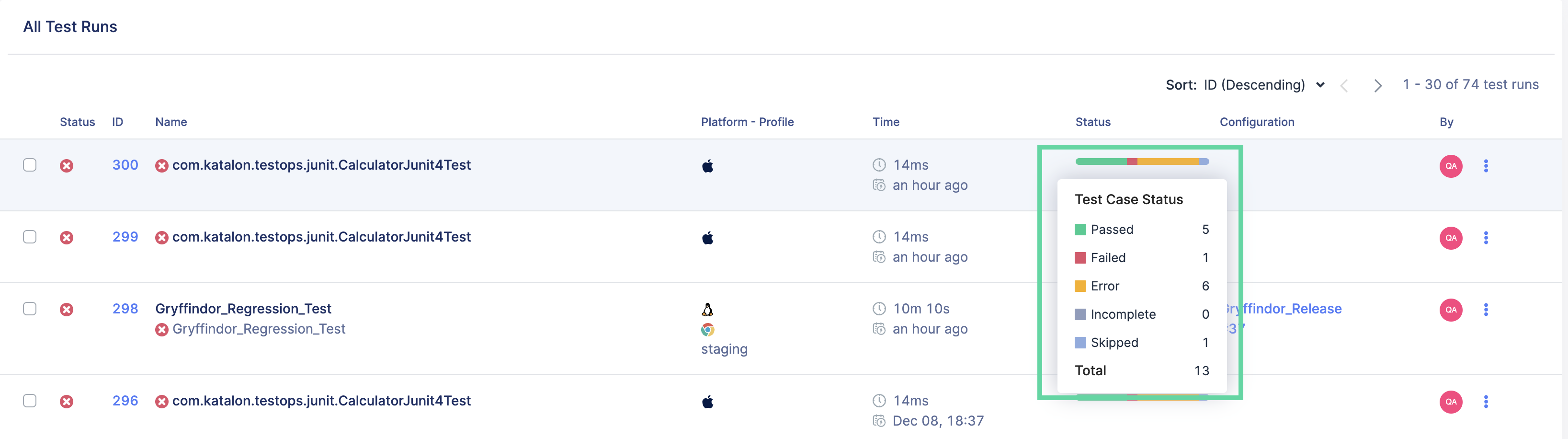Open the Sort ID (Descending) dropdown
The image size is (1568, 439).
1263,85
